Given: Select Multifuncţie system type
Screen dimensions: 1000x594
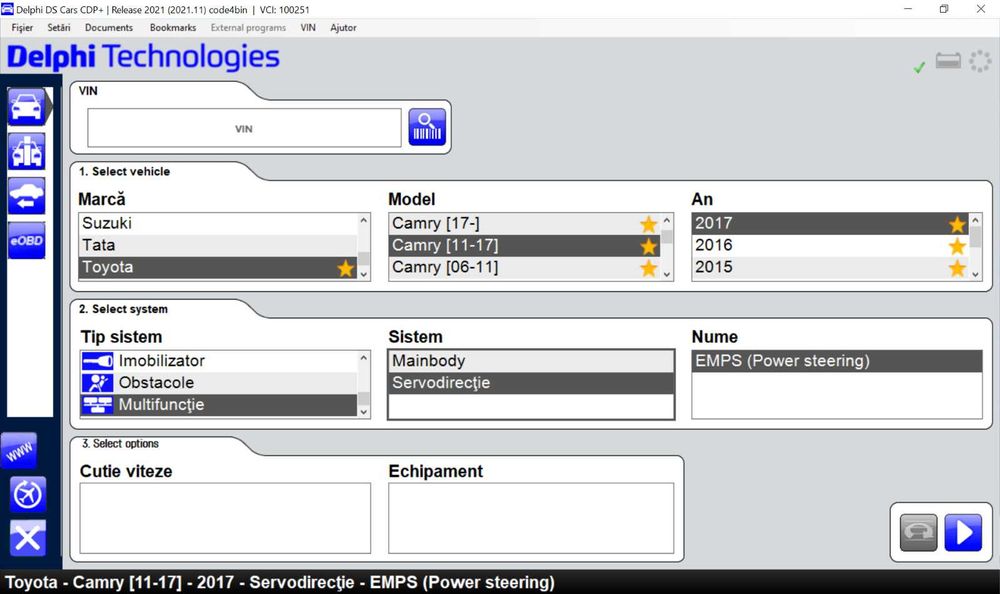Looking at the screenshot, I should click(218, 405).
